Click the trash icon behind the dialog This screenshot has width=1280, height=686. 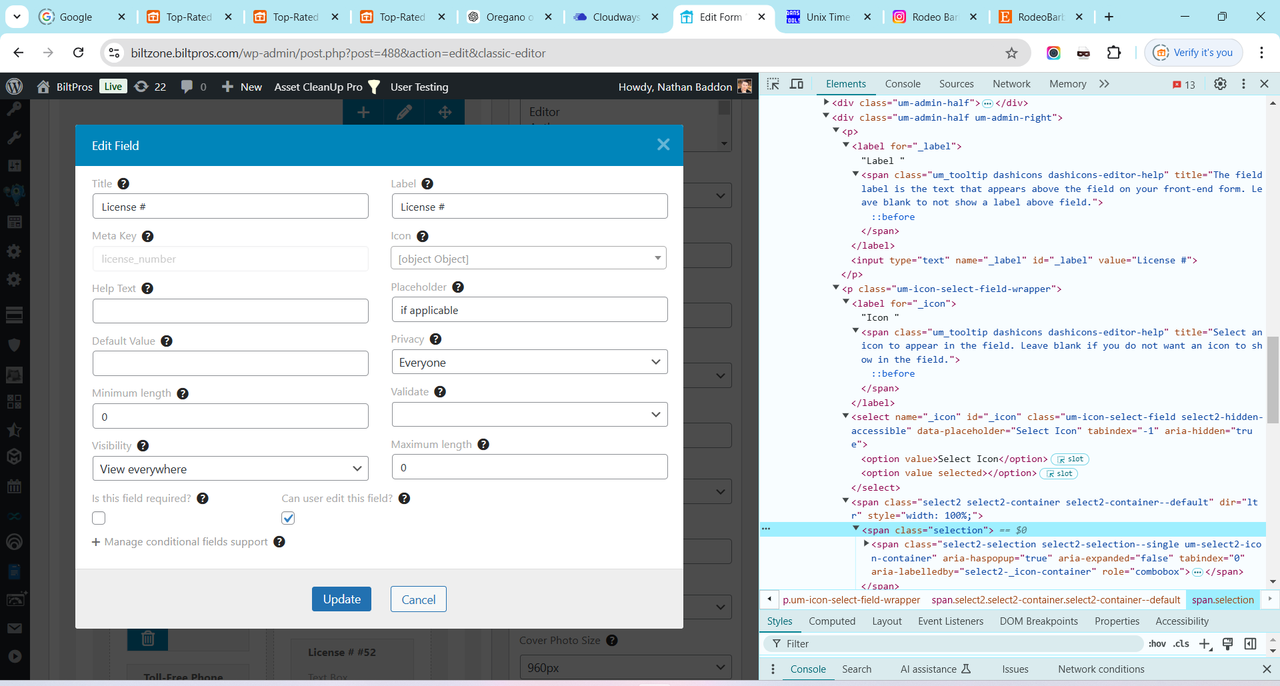tap(147, 637)
